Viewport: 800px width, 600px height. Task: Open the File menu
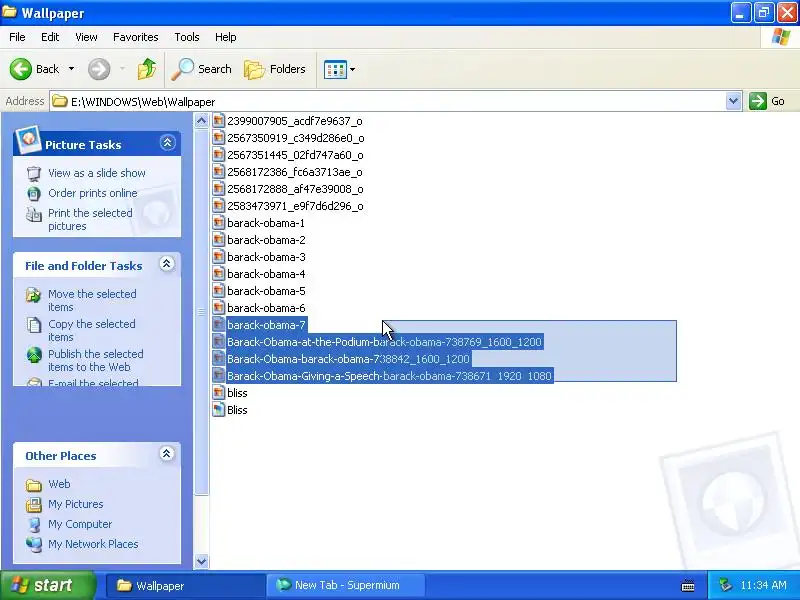pos(17,37)
